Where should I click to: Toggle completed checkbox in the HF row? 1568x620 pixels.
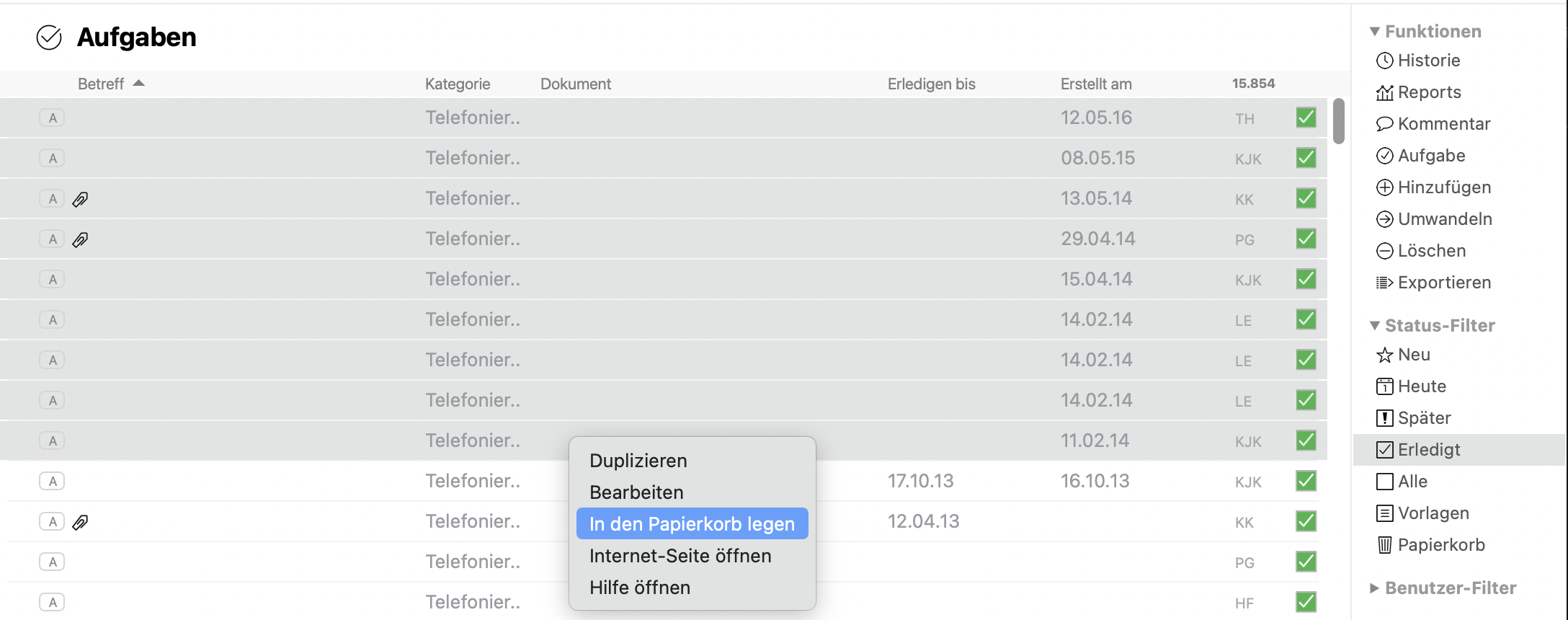point(1306,602)
